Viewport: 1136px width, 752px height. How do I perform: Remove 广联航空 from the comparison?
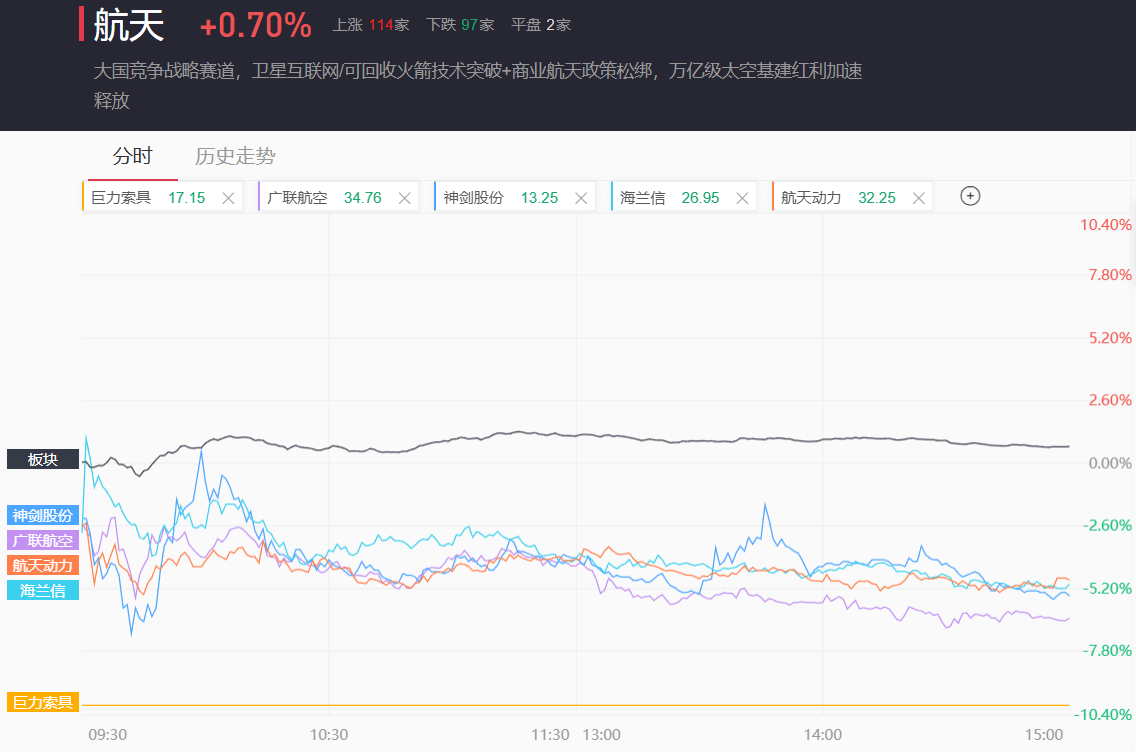[404, 198]
